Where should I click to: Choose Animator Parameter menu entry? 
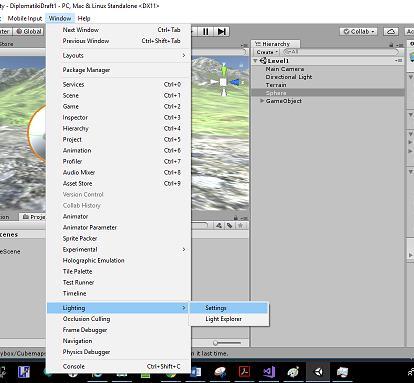coord(119,227)
